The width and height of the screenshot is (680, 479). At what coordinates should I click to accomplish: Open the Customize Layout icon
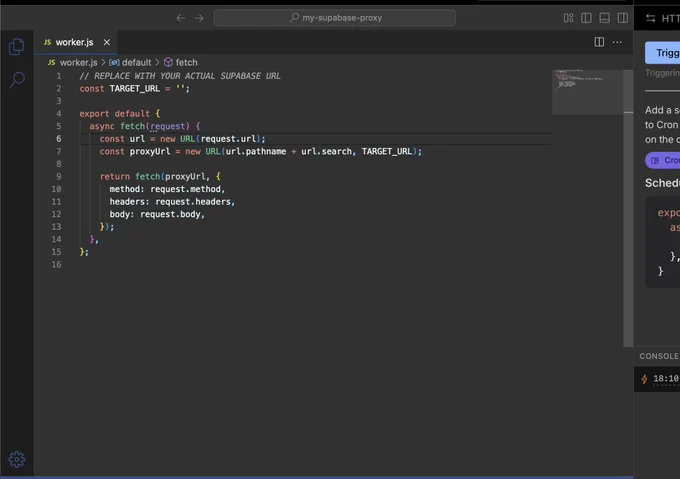coord(569,18)
